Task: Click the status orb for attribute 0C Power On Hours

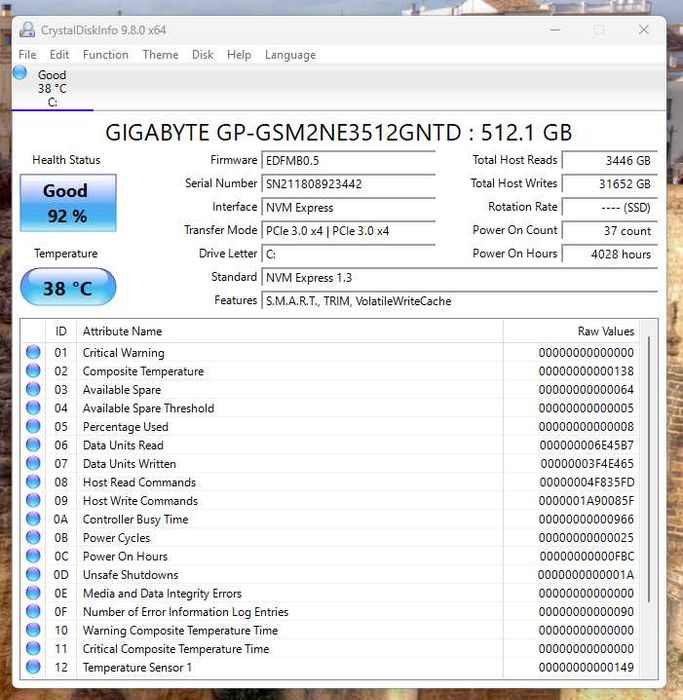Action: (x=33, y=556)
